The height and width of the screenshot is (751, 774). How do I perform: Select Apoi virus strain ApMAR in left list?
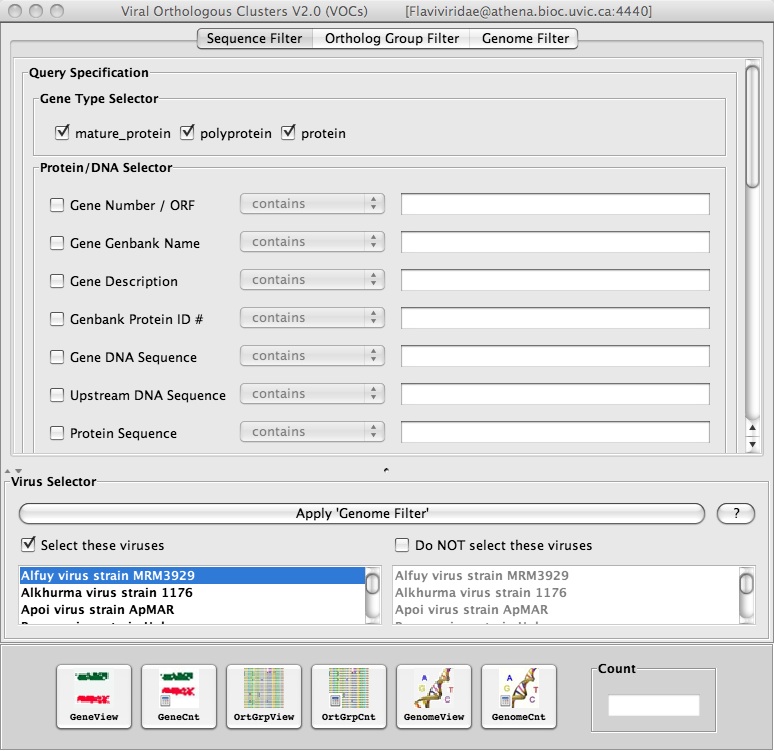192,610
